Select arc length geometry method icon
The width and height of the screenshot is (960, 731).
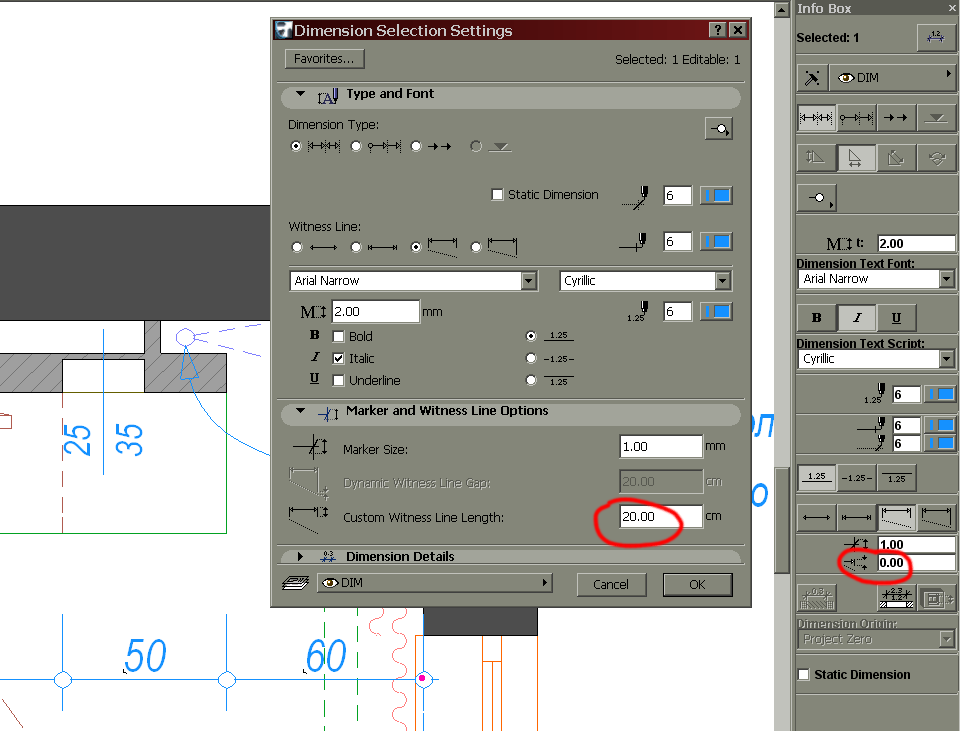click(x=936, y=158)
